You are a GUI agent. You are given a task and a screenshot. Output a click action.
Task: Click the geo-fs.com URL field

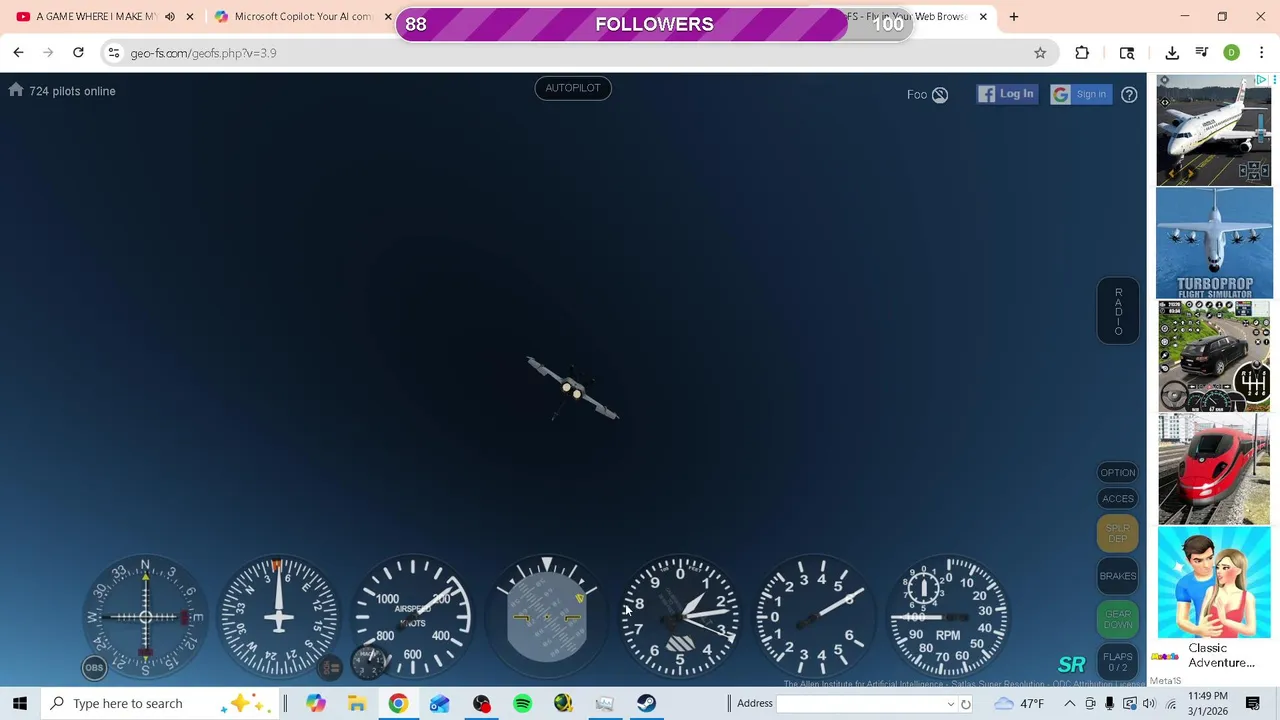(570, 53)
